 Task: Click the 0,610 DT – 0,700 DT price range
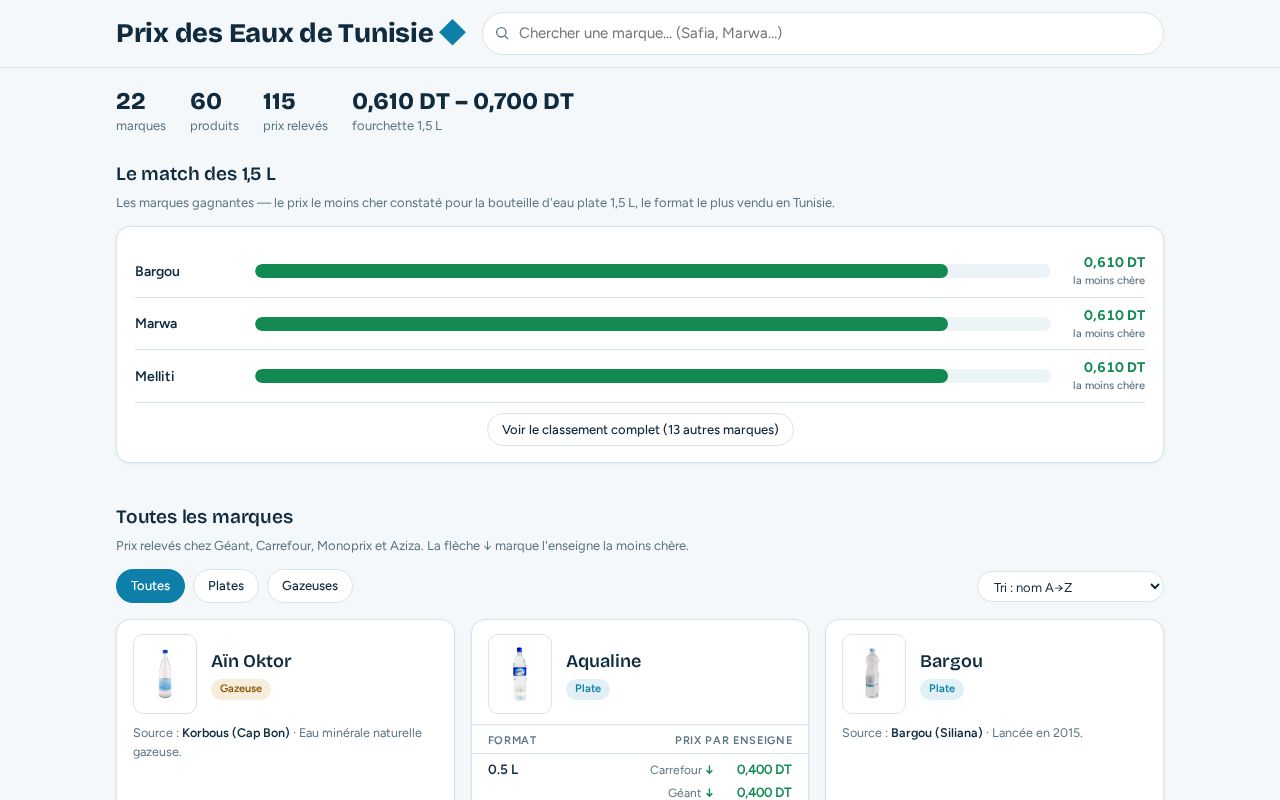click(x=463, y=101)
